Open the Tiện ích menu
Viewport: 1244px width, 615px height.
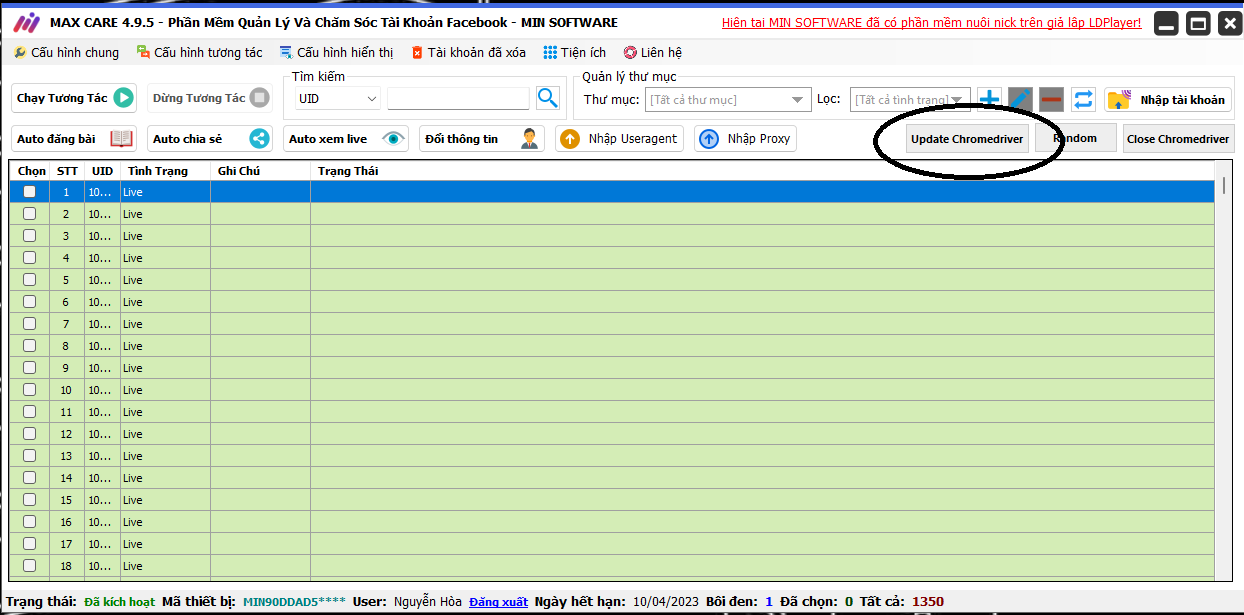(x=575, y=52)
